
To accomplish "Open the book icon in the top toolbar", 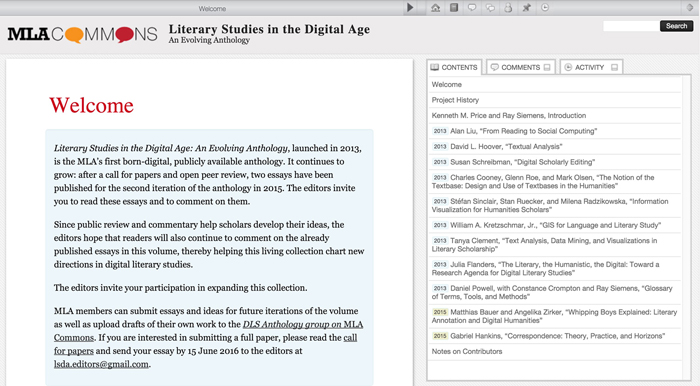I will [x=454, y=8].
